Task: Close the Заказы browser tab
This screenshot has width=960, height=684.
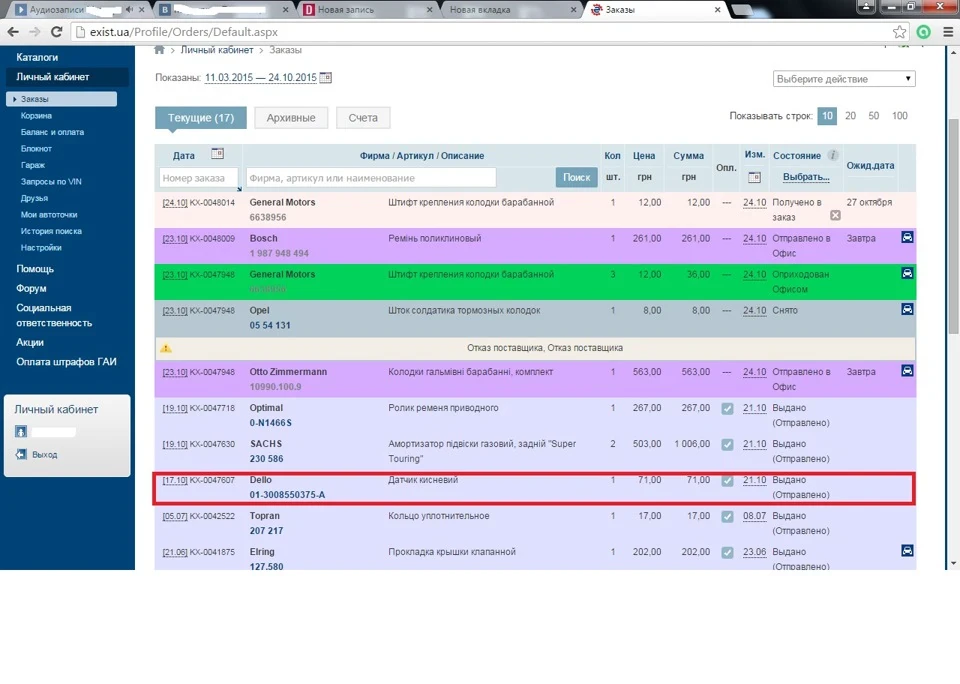Action: click(x=718, y=10)
